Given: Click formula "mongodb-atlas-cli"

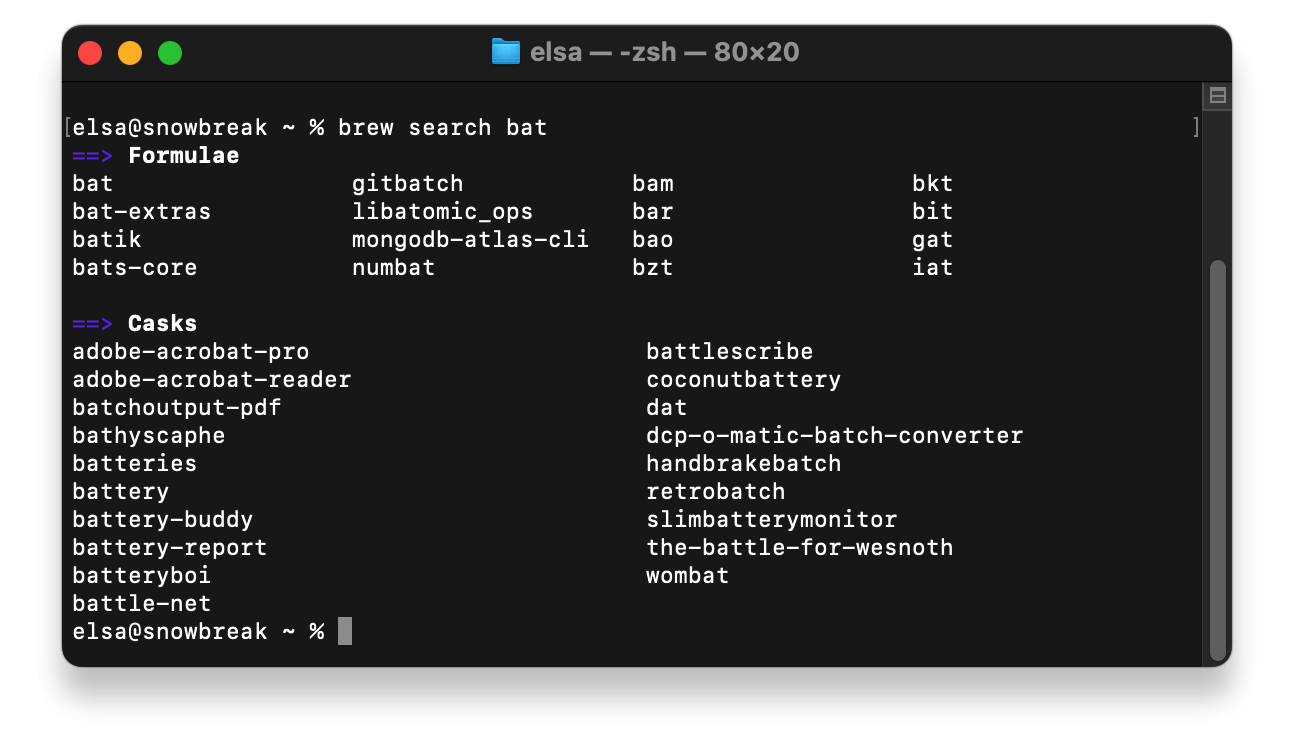Looking at the screenshot, I should 471,240.
